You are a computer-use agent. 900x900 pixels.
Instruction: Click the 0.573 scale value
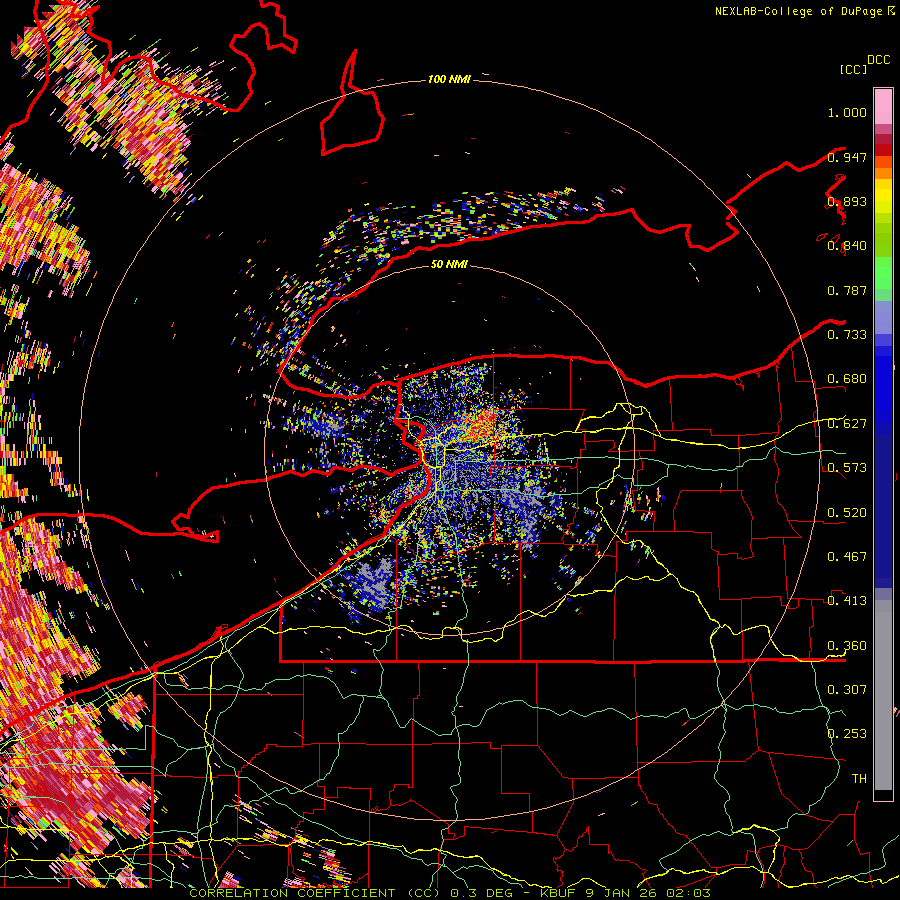click(x=847, y=468)
